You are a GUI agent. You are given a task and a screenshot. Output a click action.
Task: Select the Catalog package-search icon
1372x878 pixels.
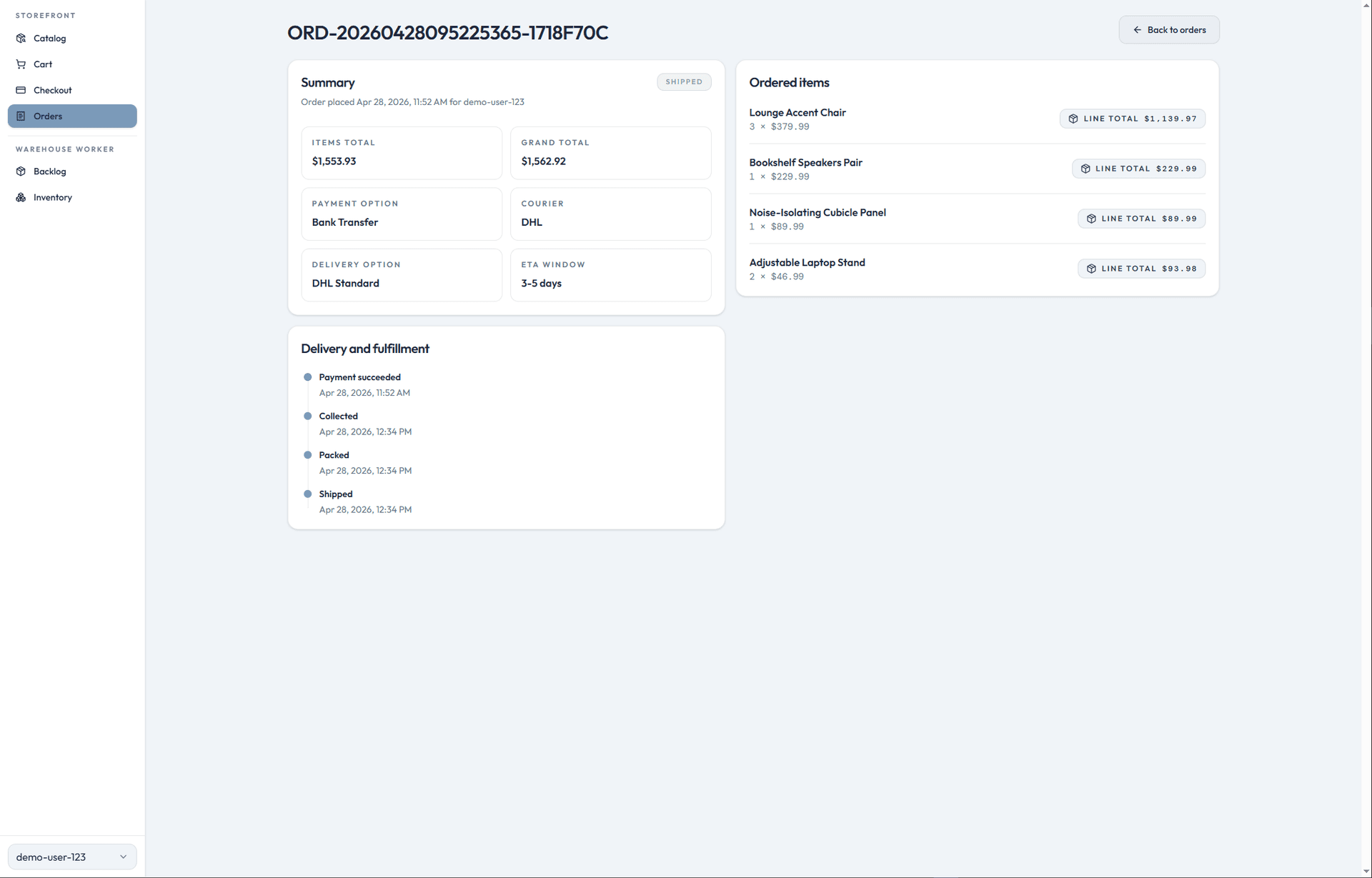tap(21, 38)
